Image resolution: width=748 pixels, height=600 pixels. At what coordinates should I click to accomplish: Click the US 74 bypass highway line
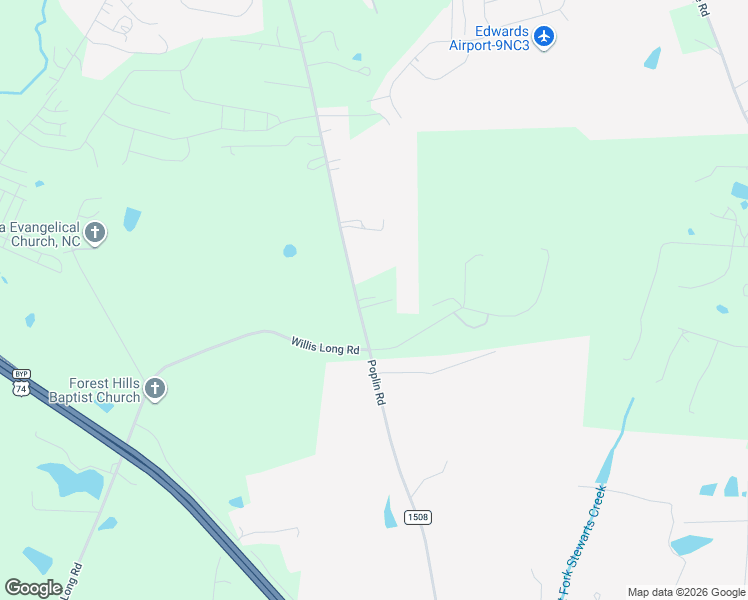coord(143,466)
